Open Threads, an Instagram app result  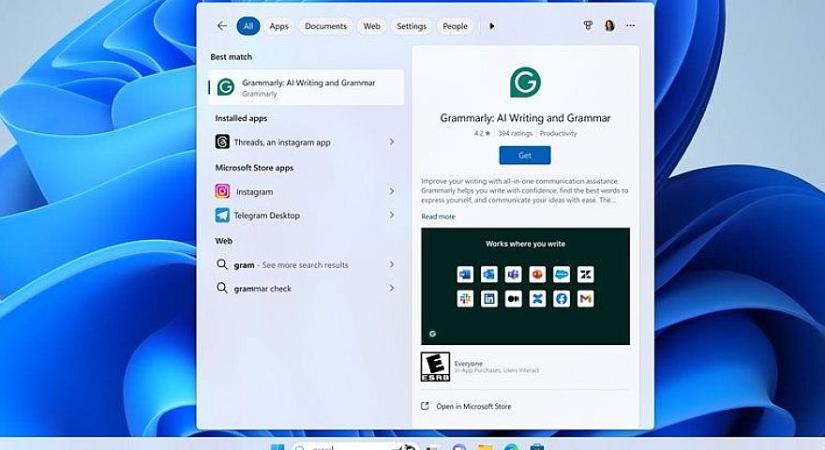pyautogui.click(x=306, y=142)
